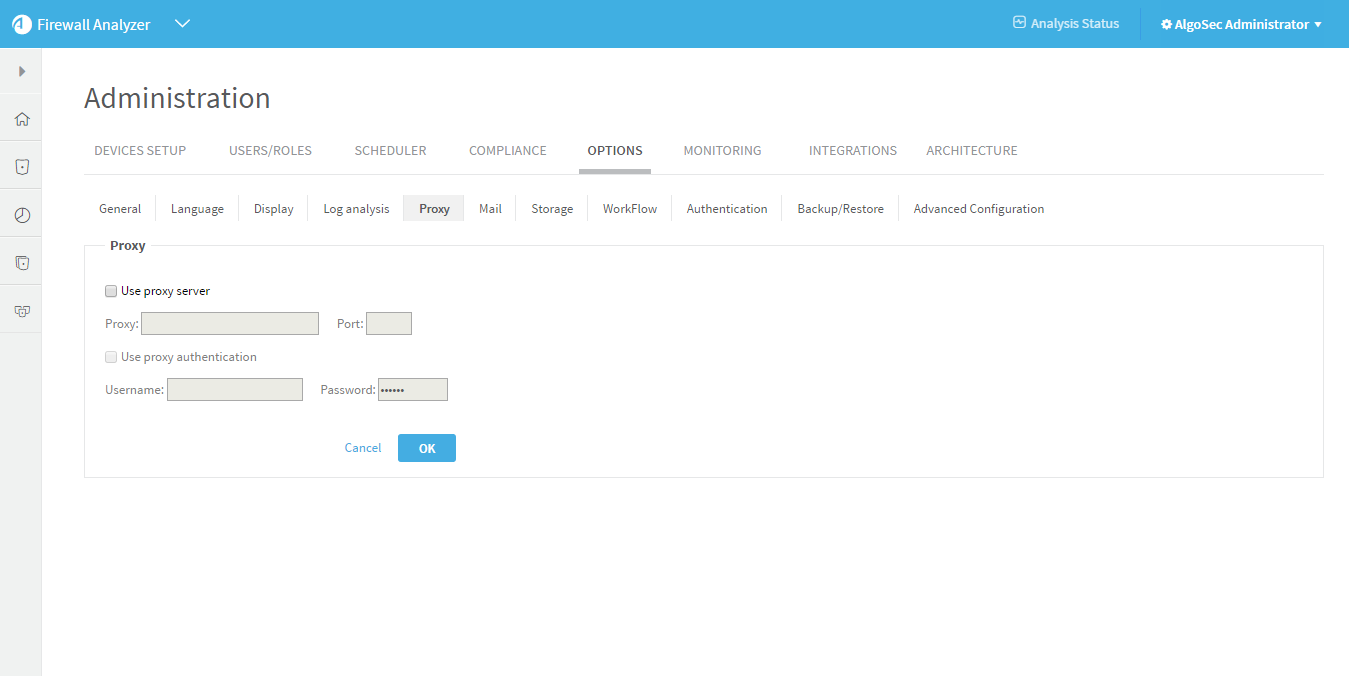This screenshot has width=1349, height=676.
Task: Expand the left sidebar with the arrow
Action: [21, 71]
